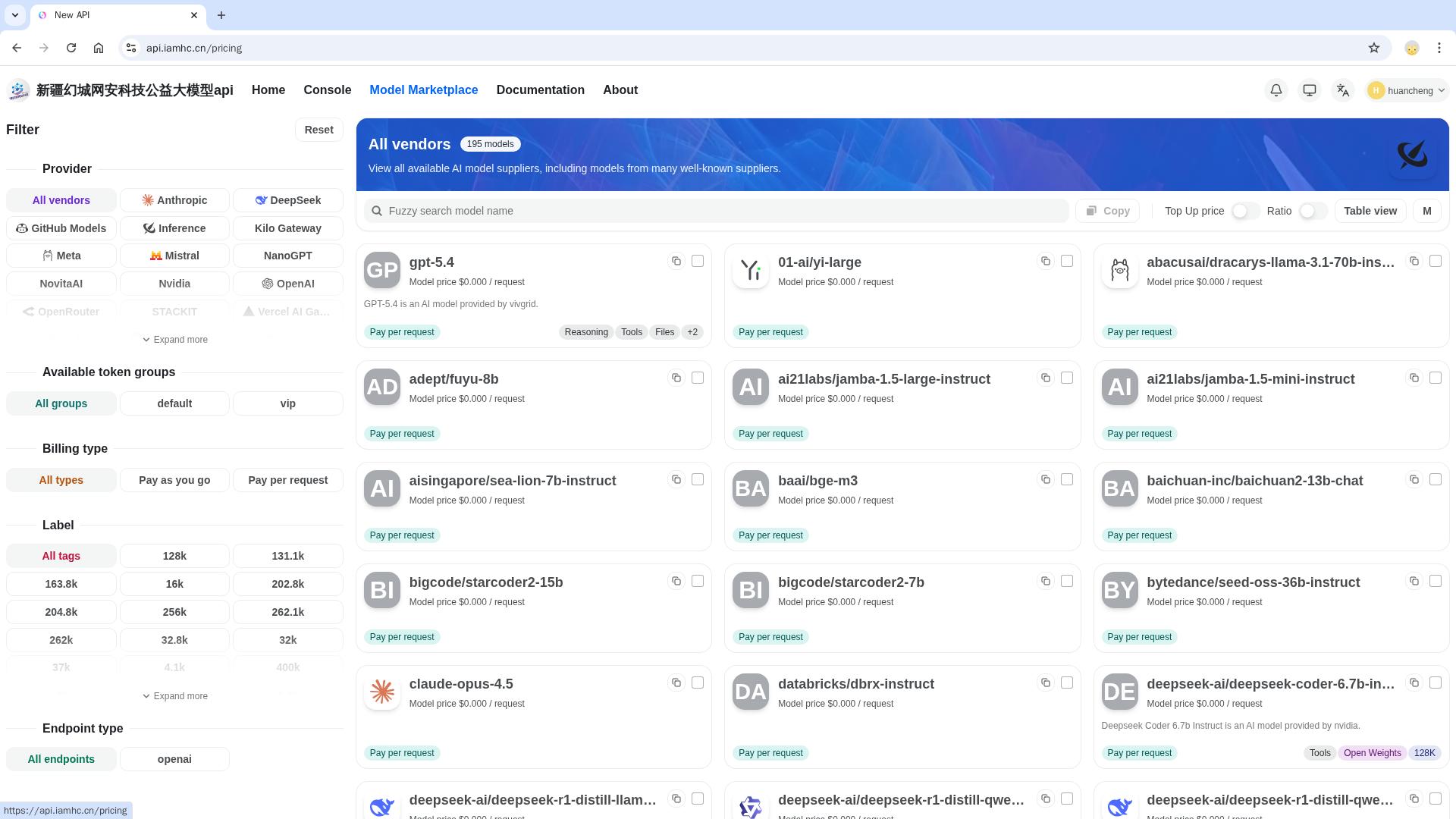The image size is (1456, 819).
Task: Filter by vip token group
Action: [288, 403]
